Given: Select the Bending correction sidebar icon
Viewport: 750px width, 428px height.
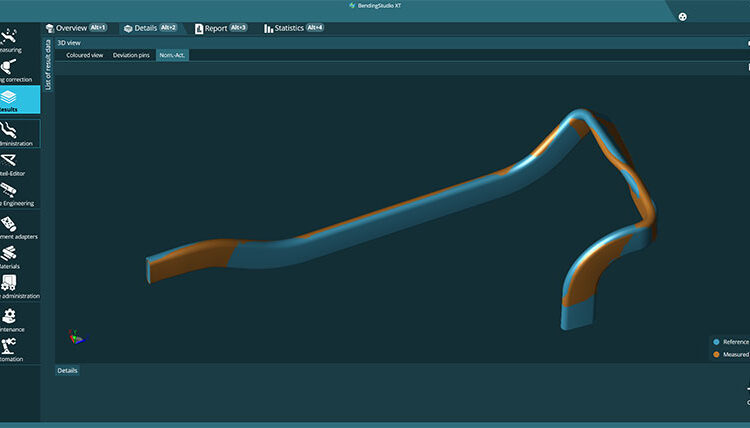Looking at the screenshot, I should (16, 70).
